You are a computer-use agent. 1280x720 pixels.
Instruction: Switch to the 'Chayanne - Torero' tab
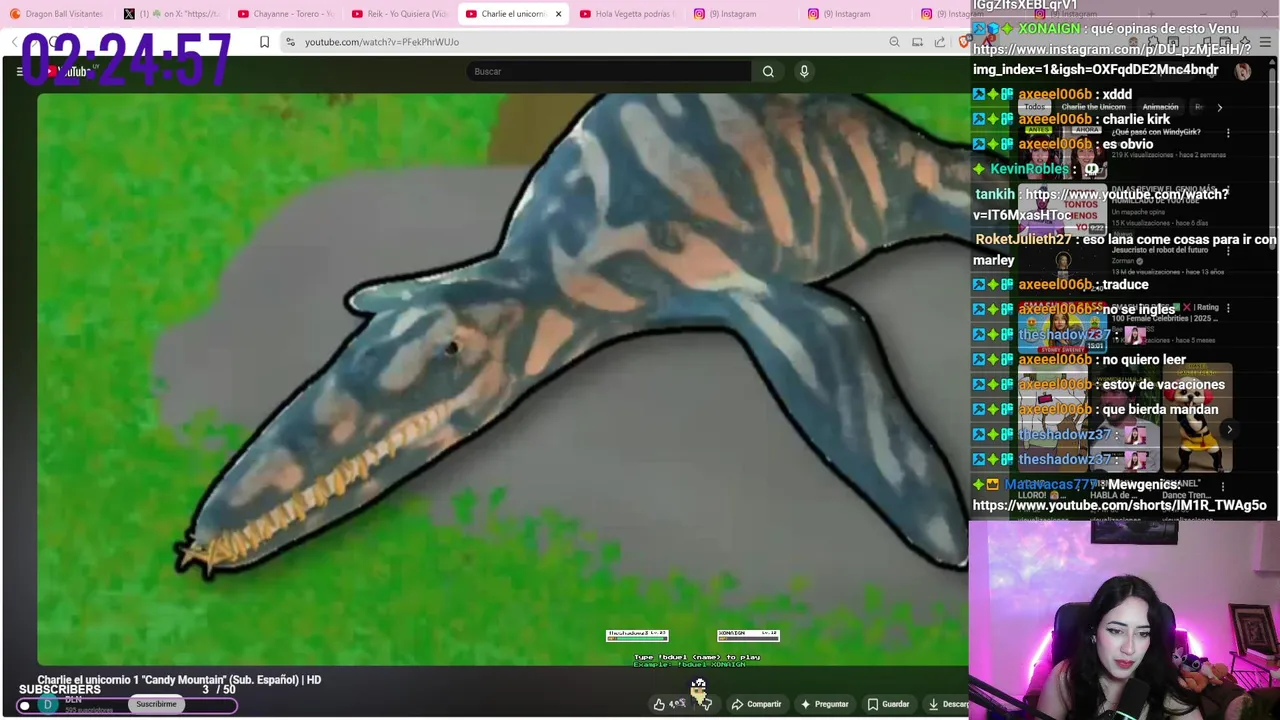[x=286, y=14]
